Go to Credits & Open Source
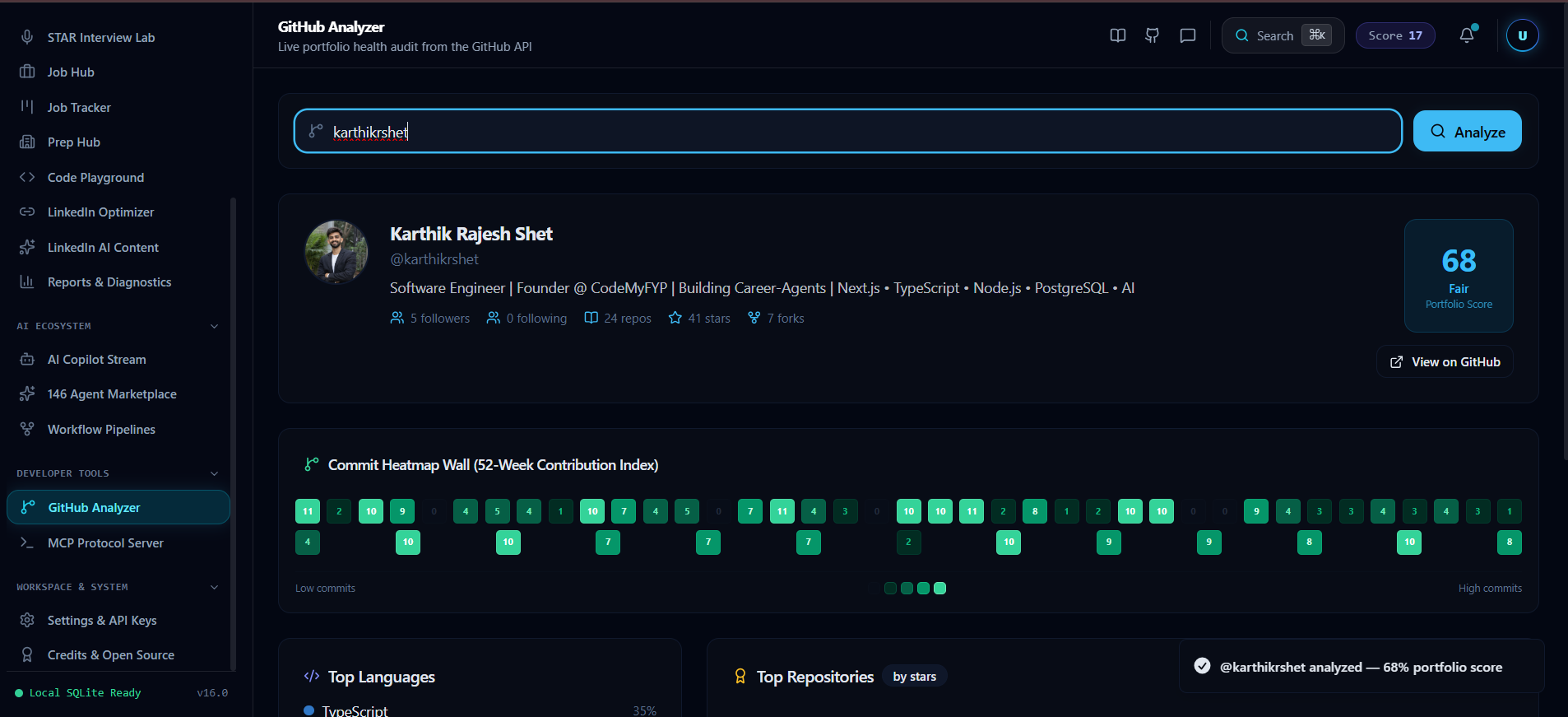This screenshot has height=717, width=1568. [x=118, y=654]
